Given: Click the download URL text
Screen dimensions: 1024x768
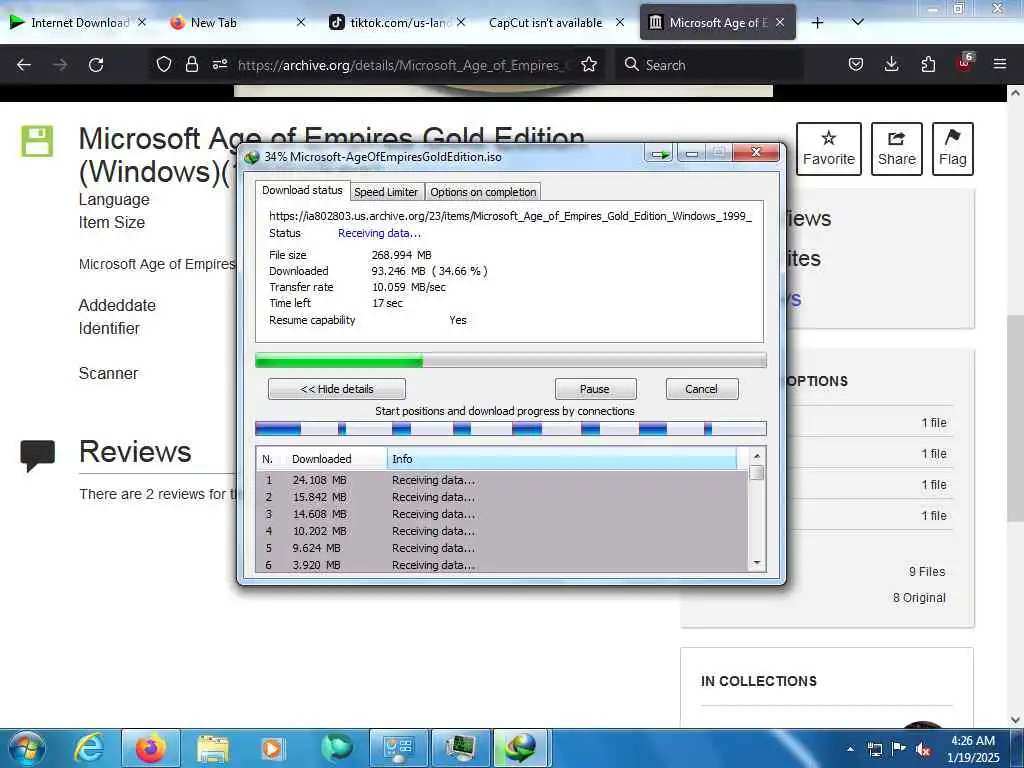Looking at the screenshot, I should pos(510,216).
